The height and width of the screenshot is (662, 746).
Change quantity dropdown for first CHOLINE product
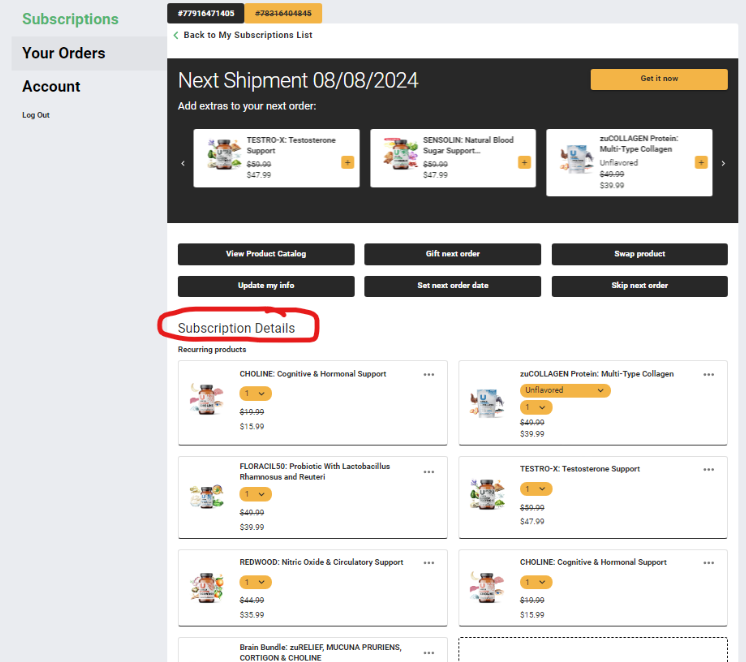tap(255, 394)
